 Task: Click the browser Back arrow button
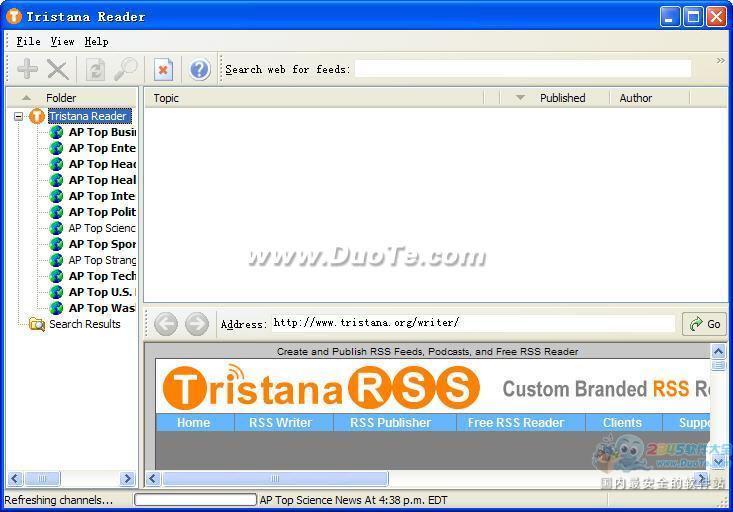point(166,324)
